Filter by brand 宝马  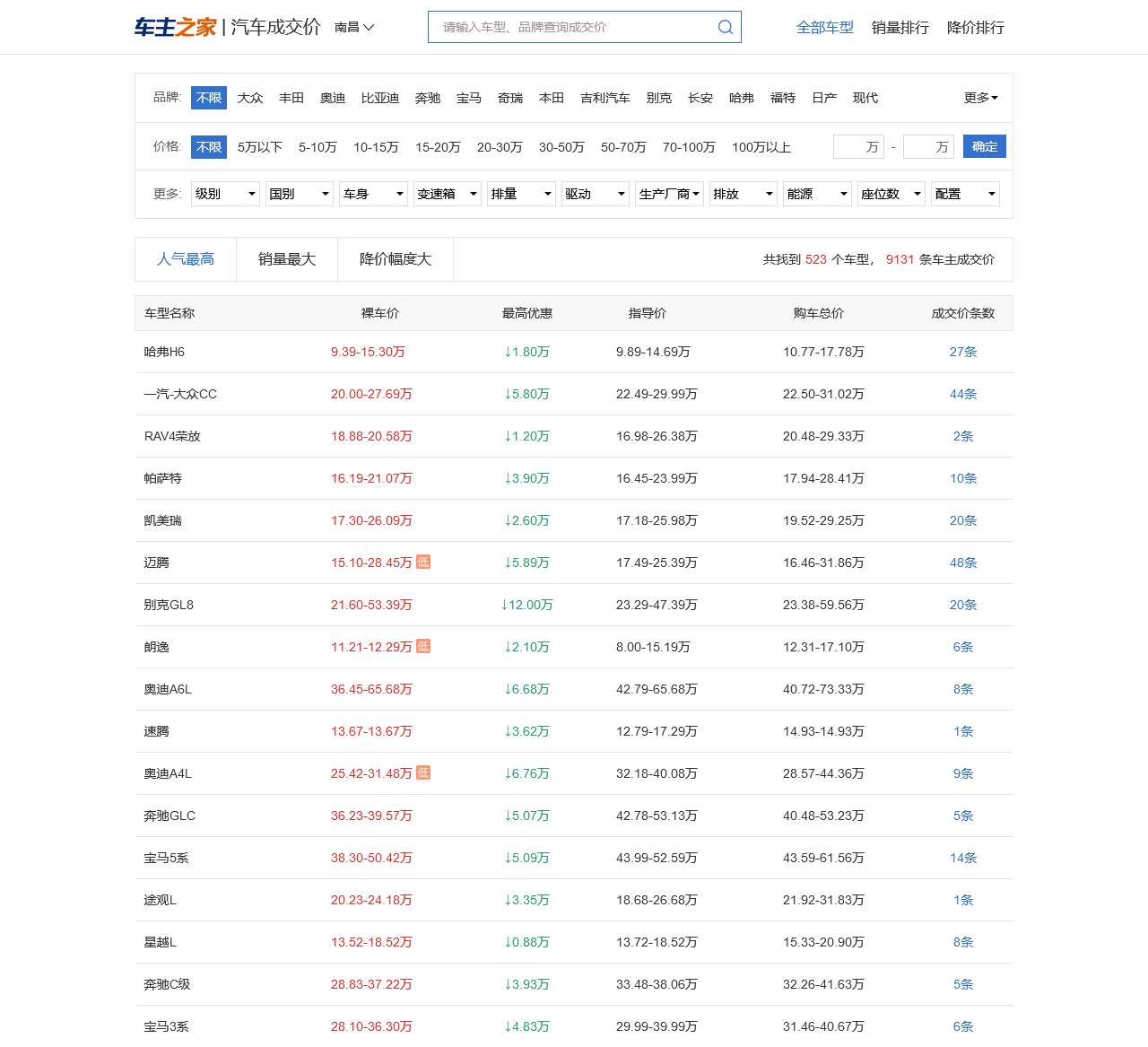tap(469, 98)
